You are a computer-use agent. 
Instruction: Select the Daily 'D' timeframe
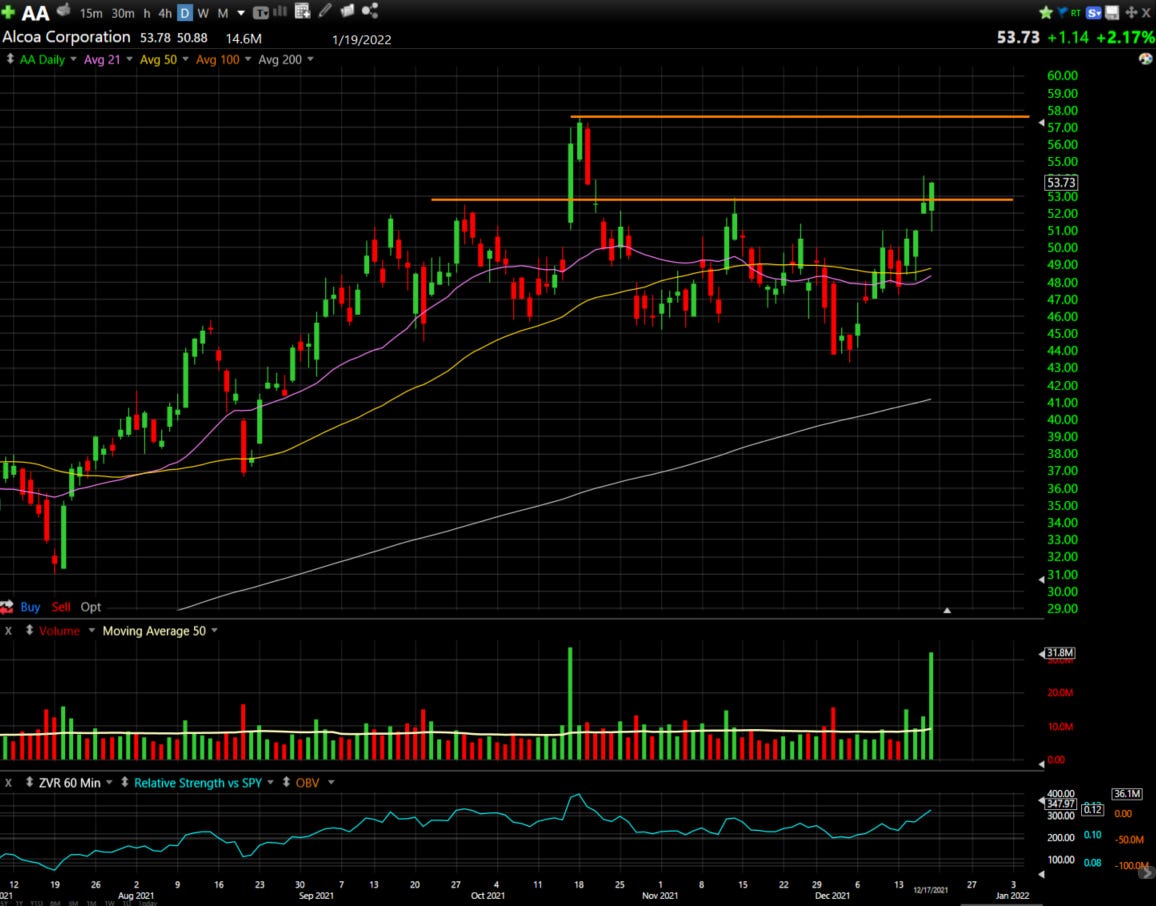184,13
